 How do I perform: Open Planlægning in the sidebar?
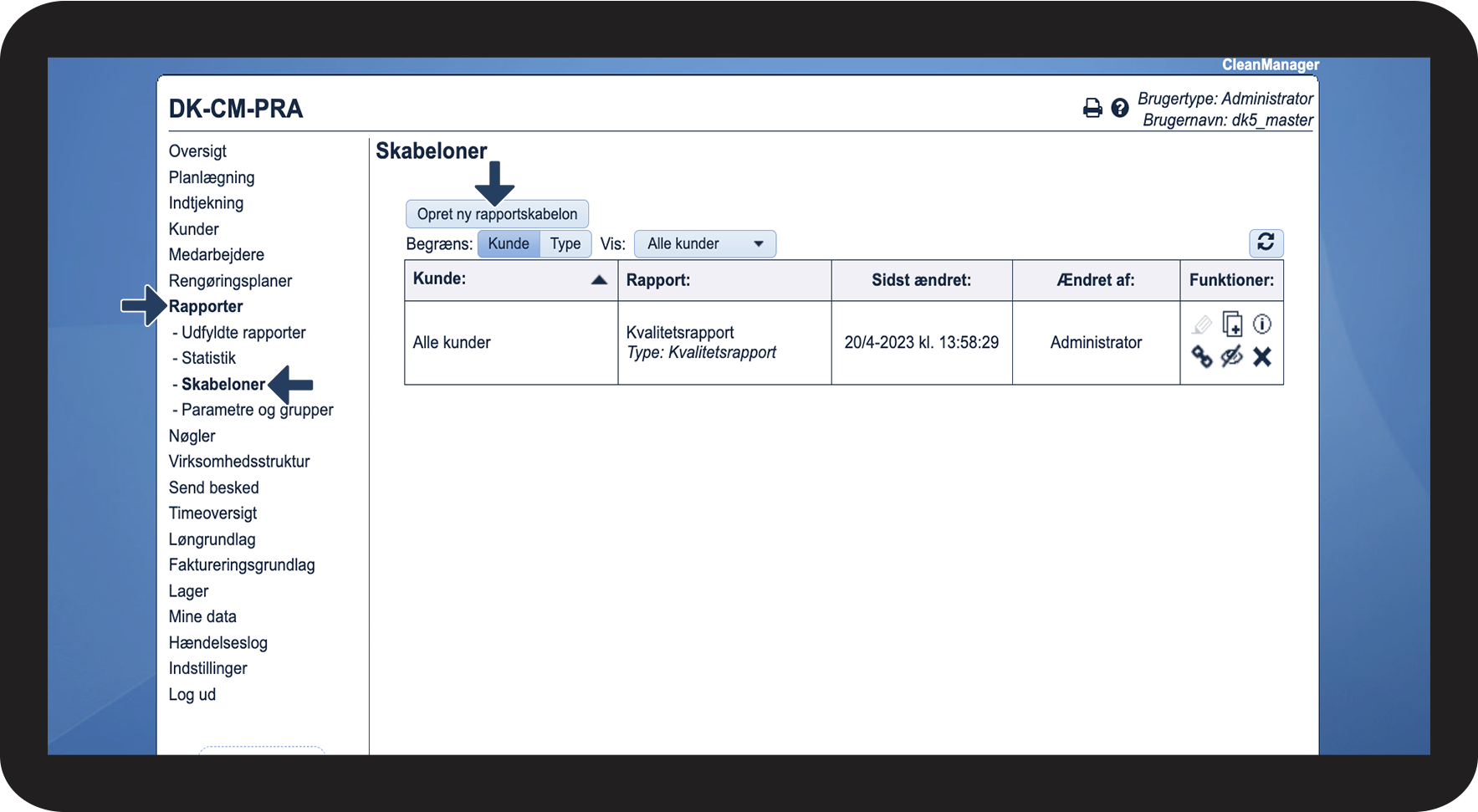pyautogui.click(x=212, y=177)
